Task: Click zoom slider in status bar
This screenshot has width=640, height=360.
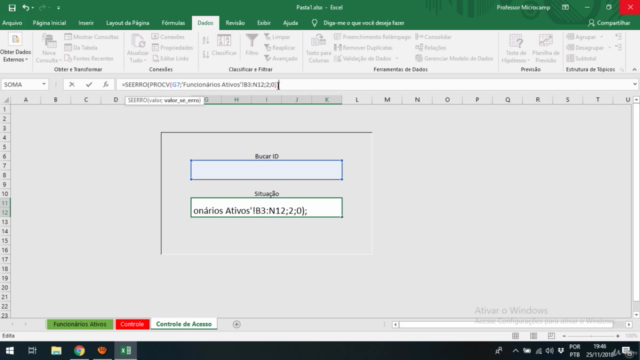Action: pos(591,336)
